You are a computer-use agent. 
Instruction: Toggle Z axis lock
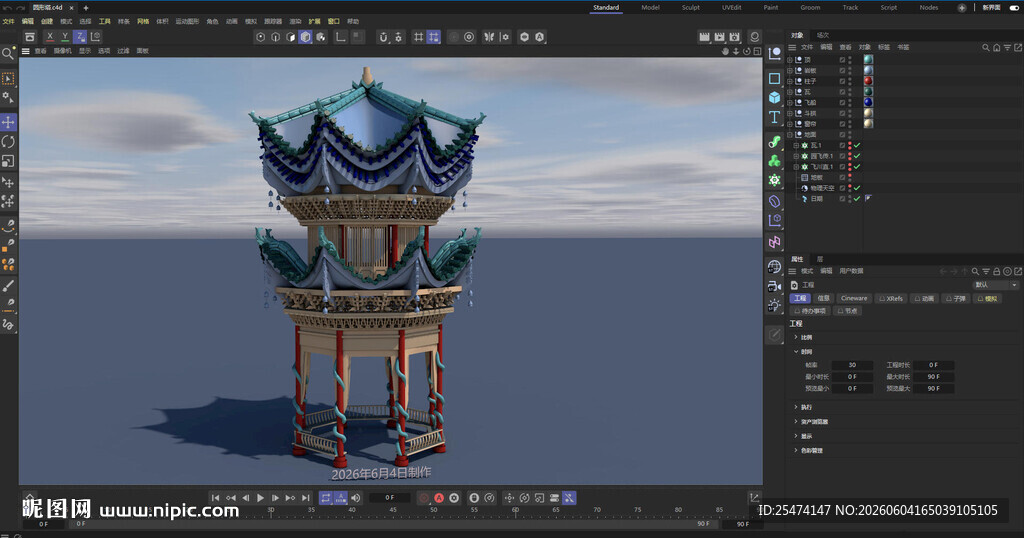point(80,37)
